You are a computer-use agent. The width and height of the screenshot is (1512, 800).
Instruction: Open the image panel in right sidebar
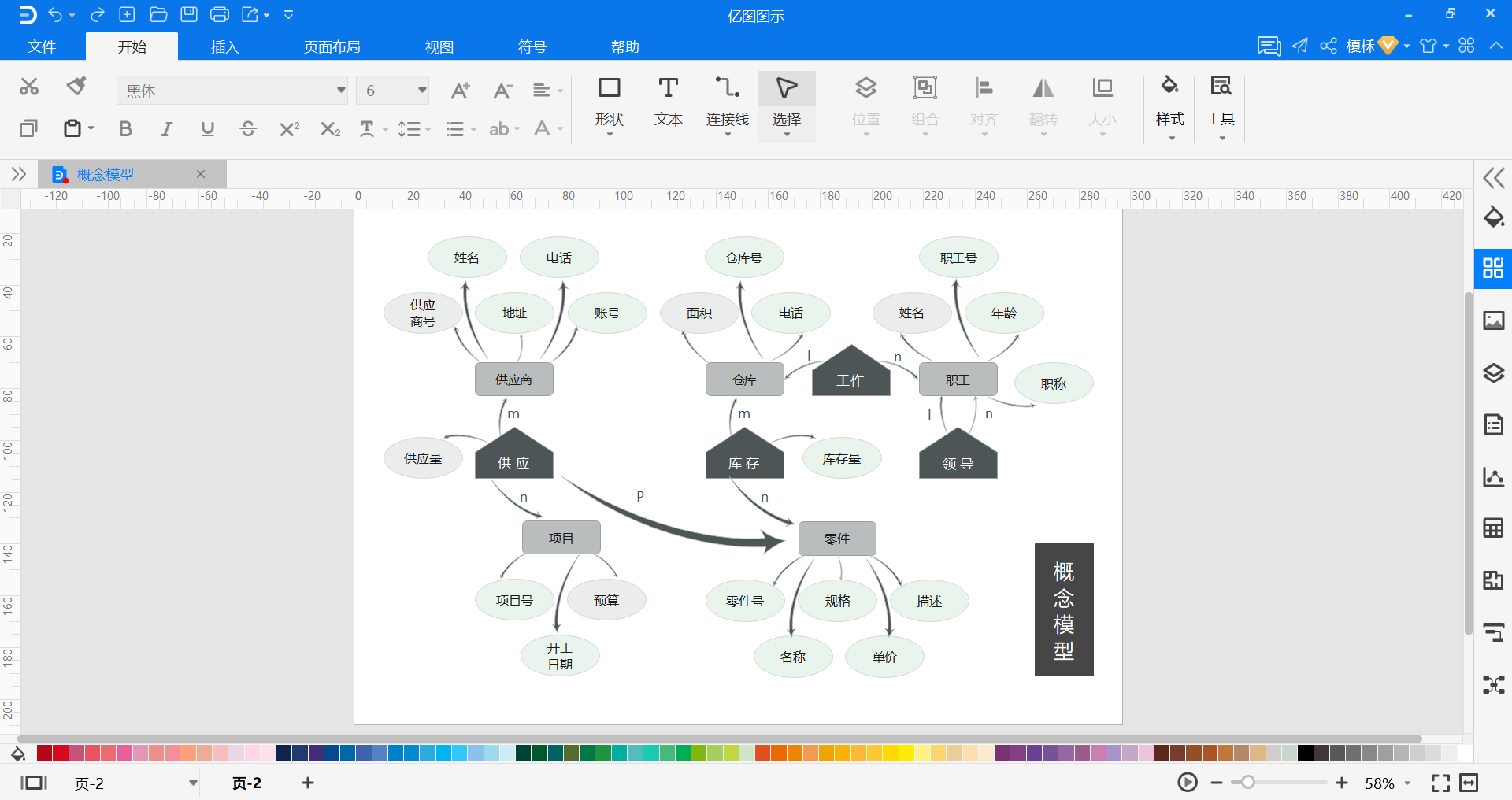(x=1494, y=320)
